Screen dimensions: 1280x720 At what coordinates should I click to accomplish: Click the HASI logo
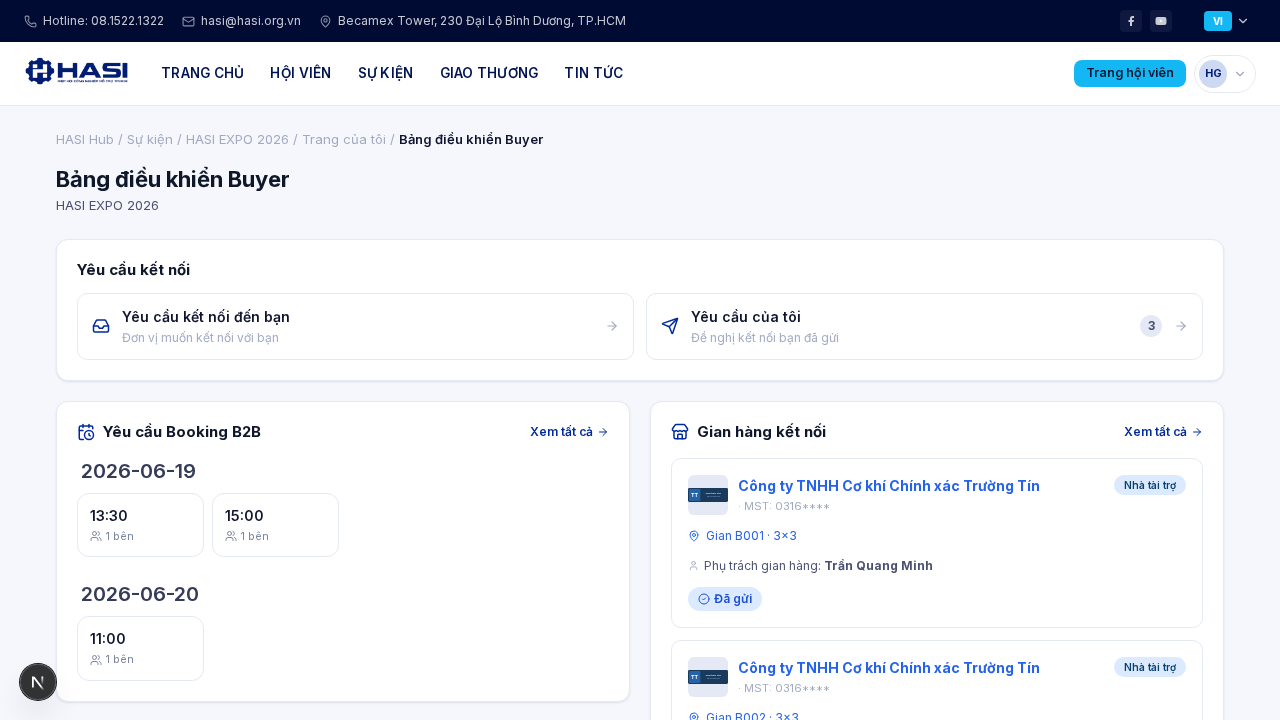(77, 72)
